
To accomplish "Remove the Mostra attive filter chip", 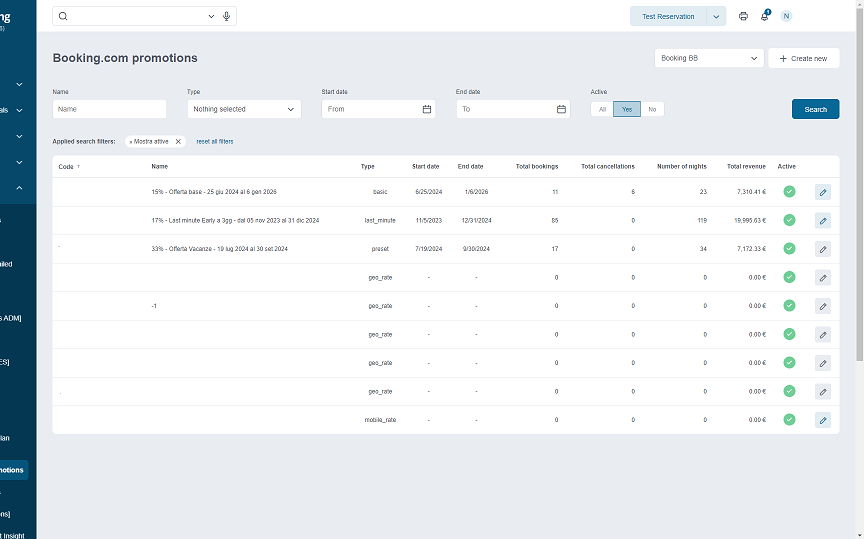I will click(178, 142).
